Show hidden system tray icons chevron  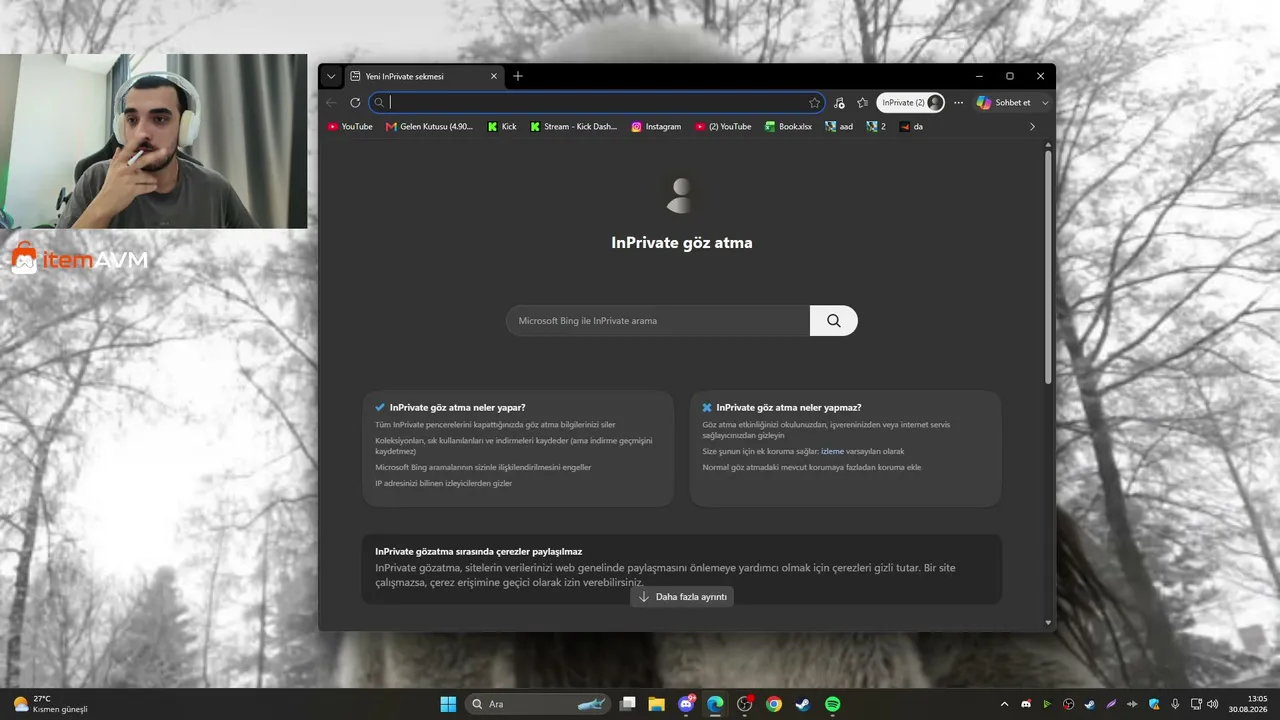coord(1004,704)
